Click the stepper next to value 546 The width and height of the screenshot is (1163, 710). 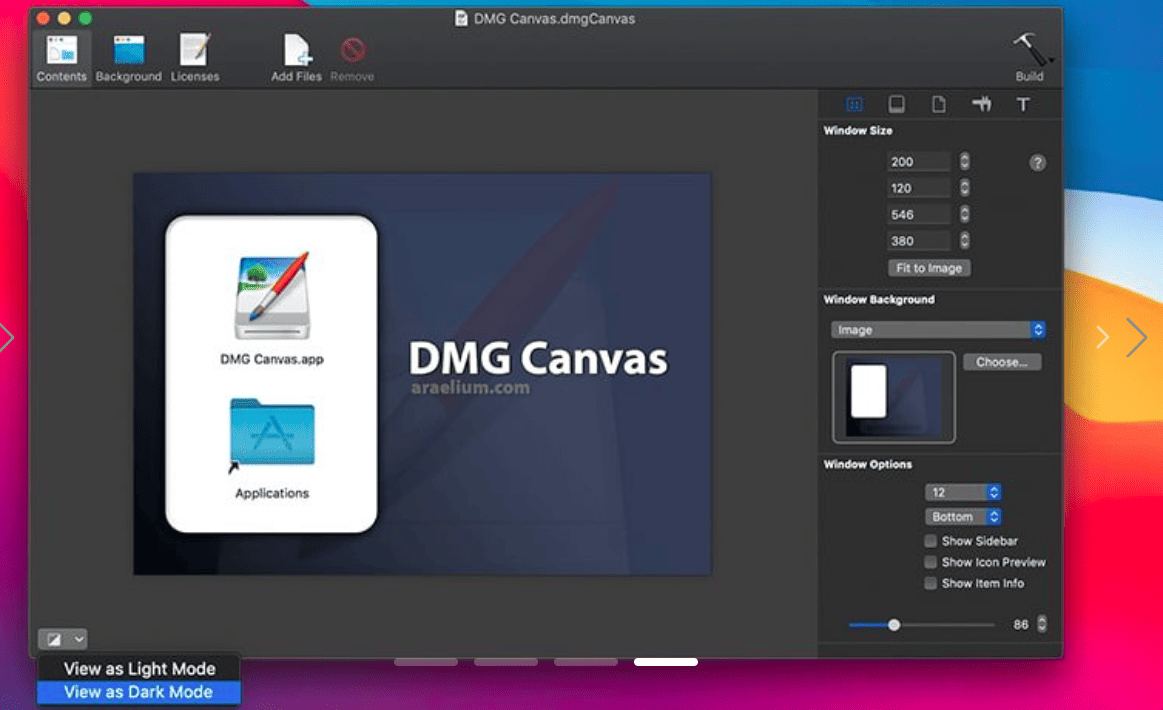[964, 214]
